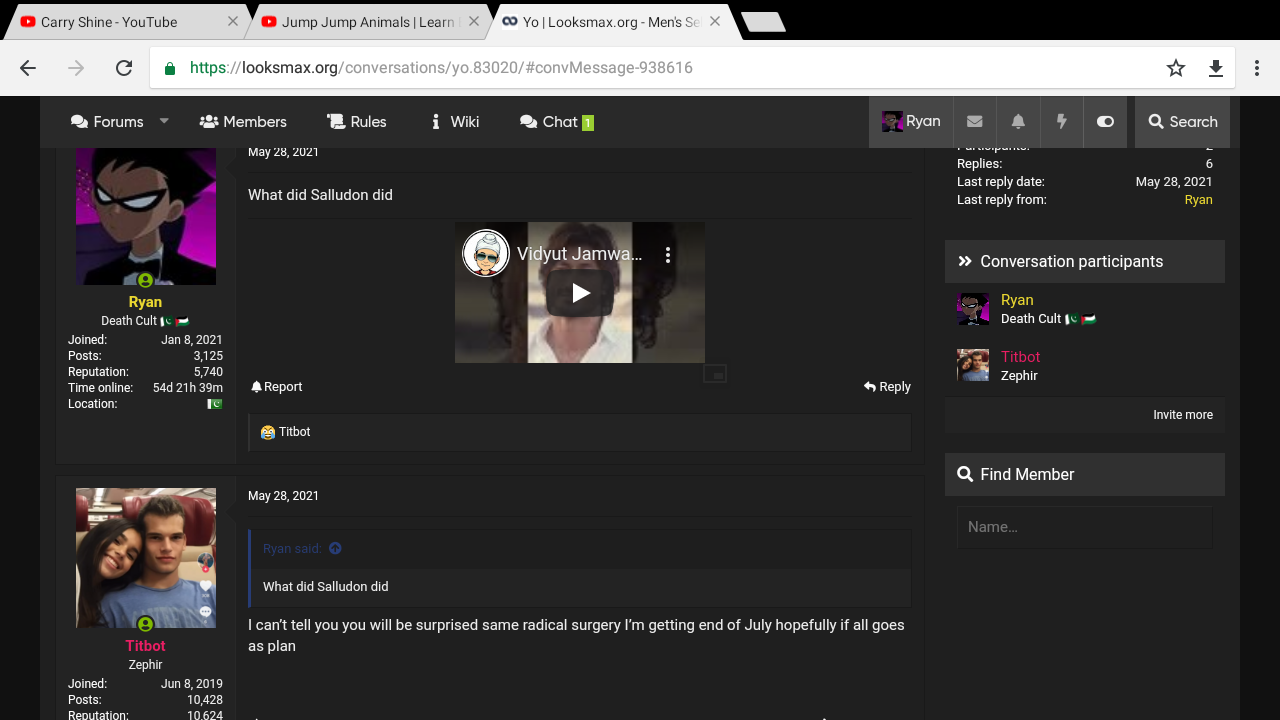Screen dimensions: 1280x720
Task: Open Ryan in Conversation participants
Action: click(x=1017, y=300)
